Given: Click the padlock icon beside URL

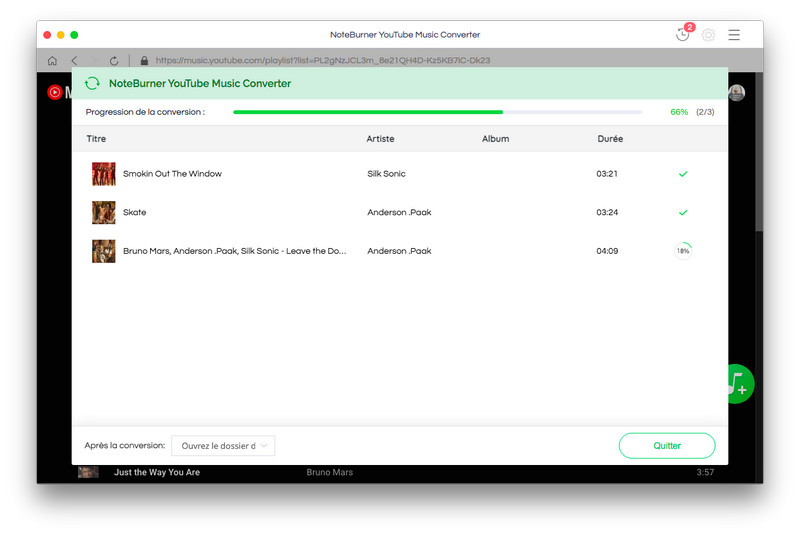Looking at the screenshot, I should point(144,61).
